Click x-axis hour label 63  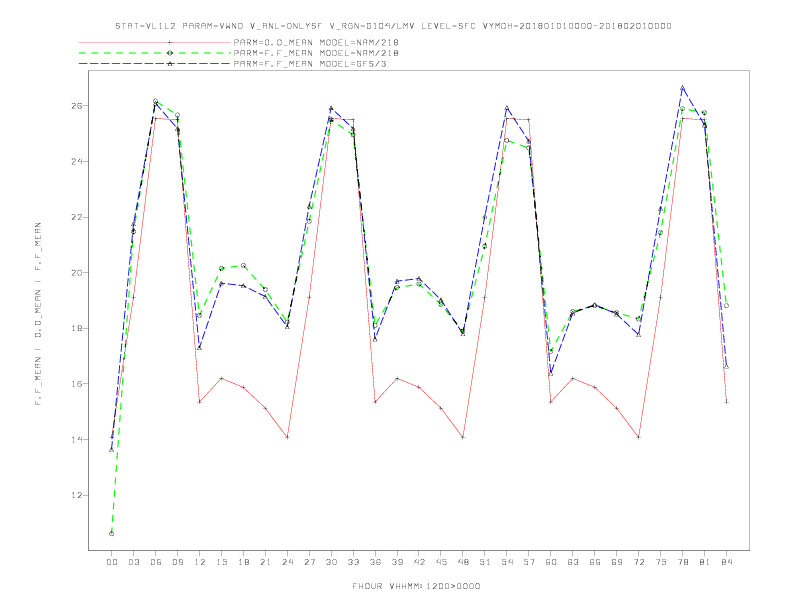coord(573,562)
